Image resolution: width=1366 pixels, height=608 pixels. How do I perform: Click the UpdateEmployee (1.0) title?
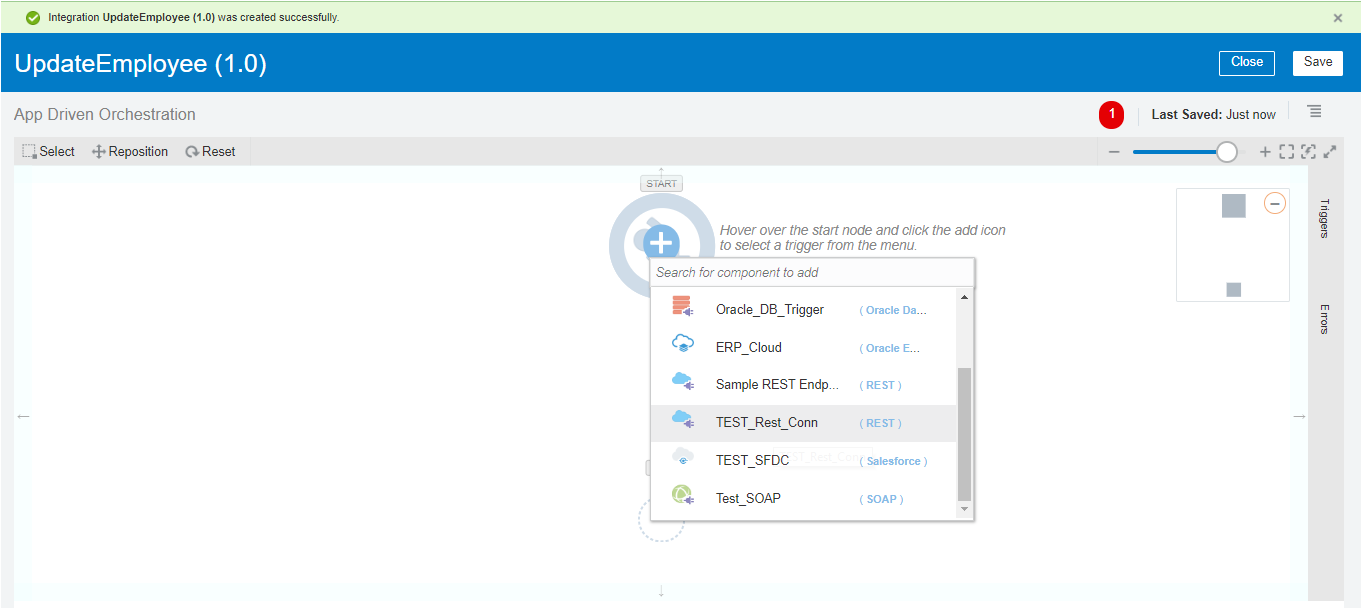(x=140, y=64)
